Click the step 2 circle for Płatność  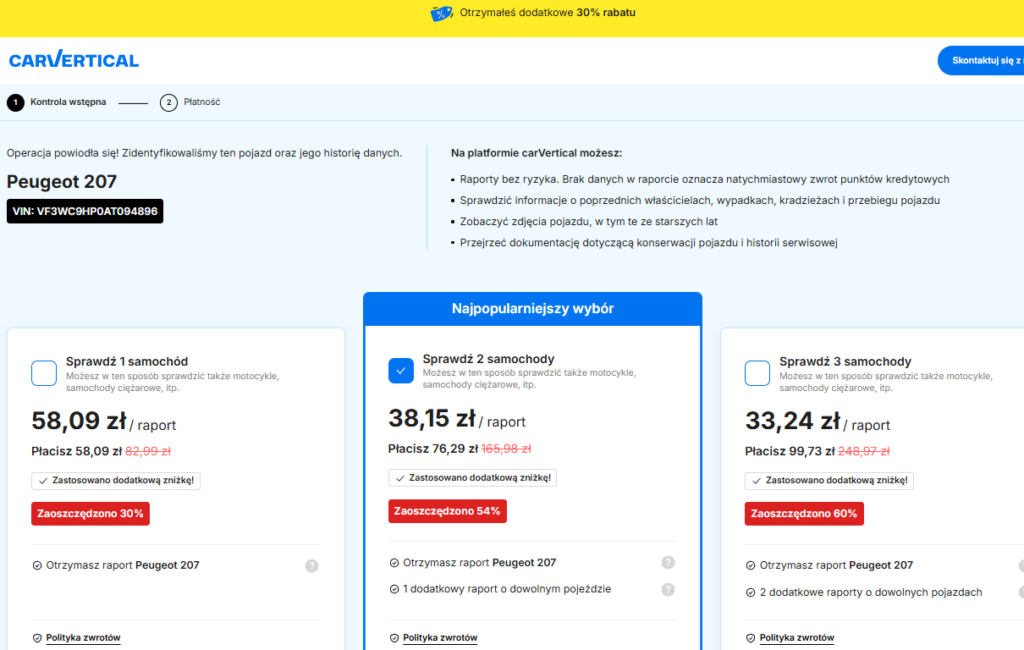(x=169, y=102)
